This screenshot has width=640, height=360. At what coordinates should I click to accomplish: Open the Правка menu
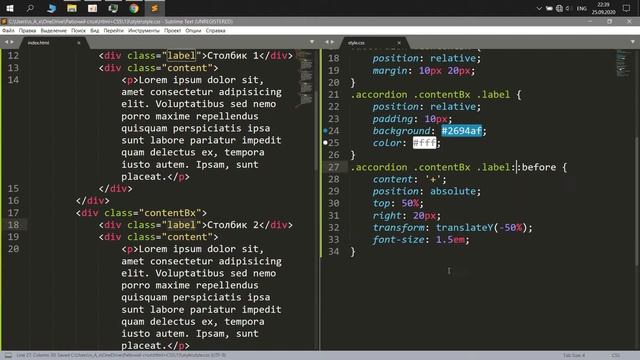click(27, 31)
